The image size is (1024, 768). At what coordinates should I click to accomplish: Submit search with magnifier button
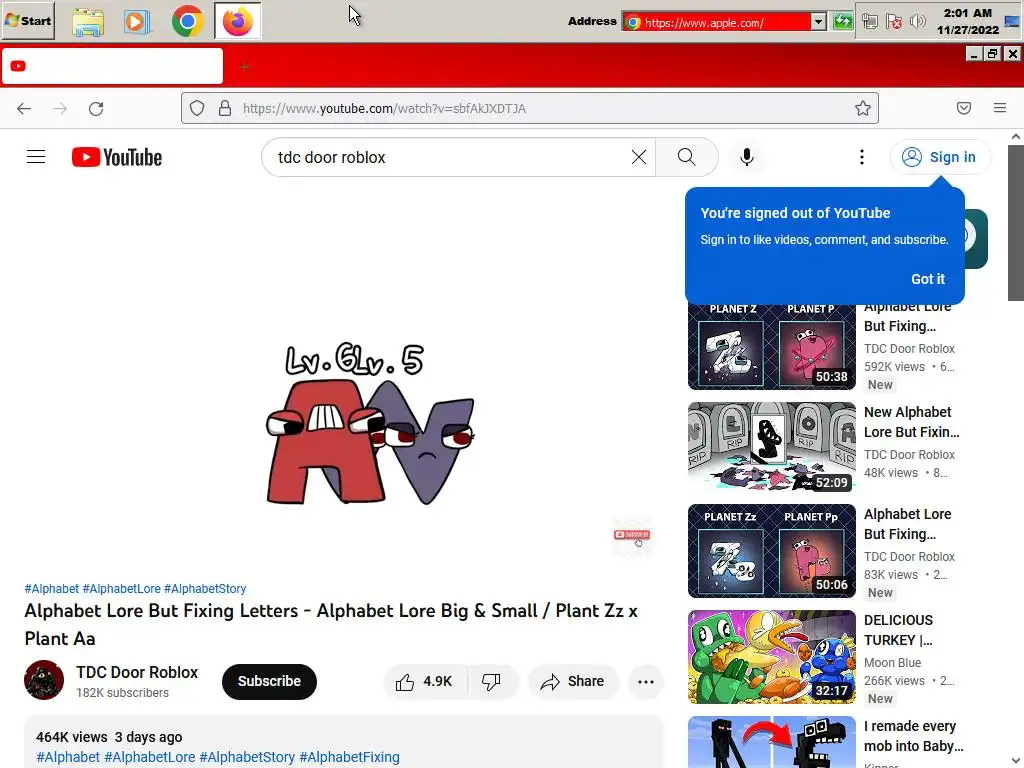pyautogui.click(x=686, y=157)
